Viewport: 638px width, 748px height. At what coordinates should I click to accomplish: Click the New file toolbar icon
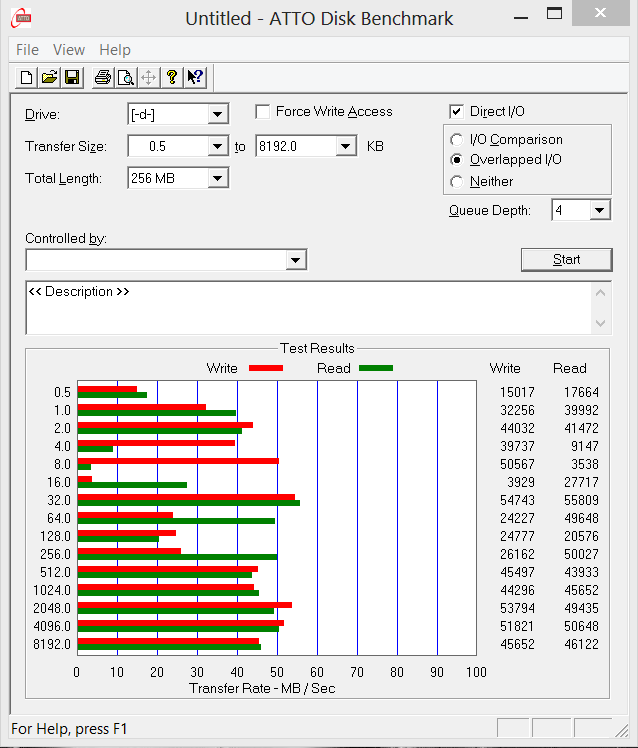click(27, 77)
